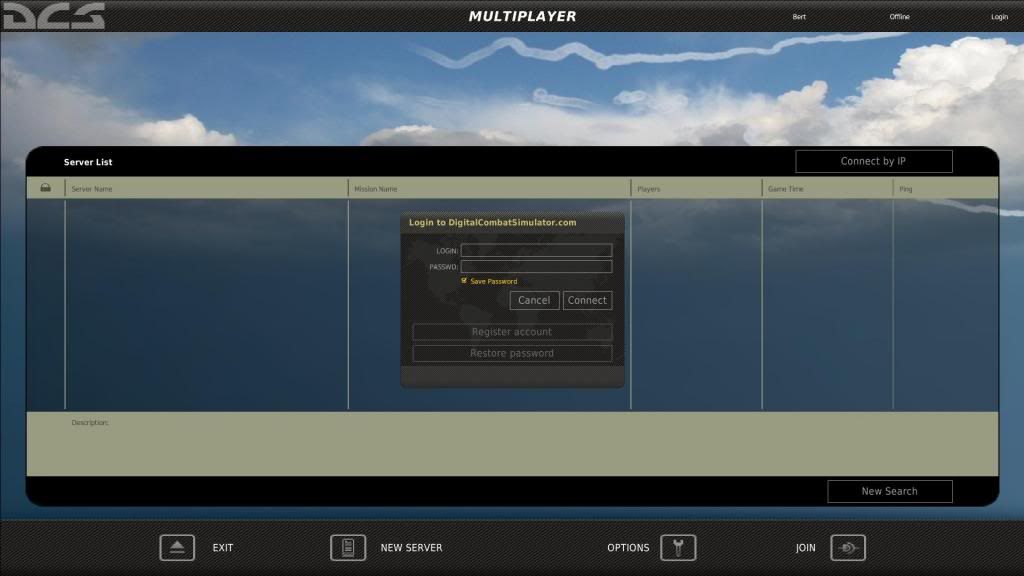
Task: Sort servers by Players column
Action: point(695,188)
